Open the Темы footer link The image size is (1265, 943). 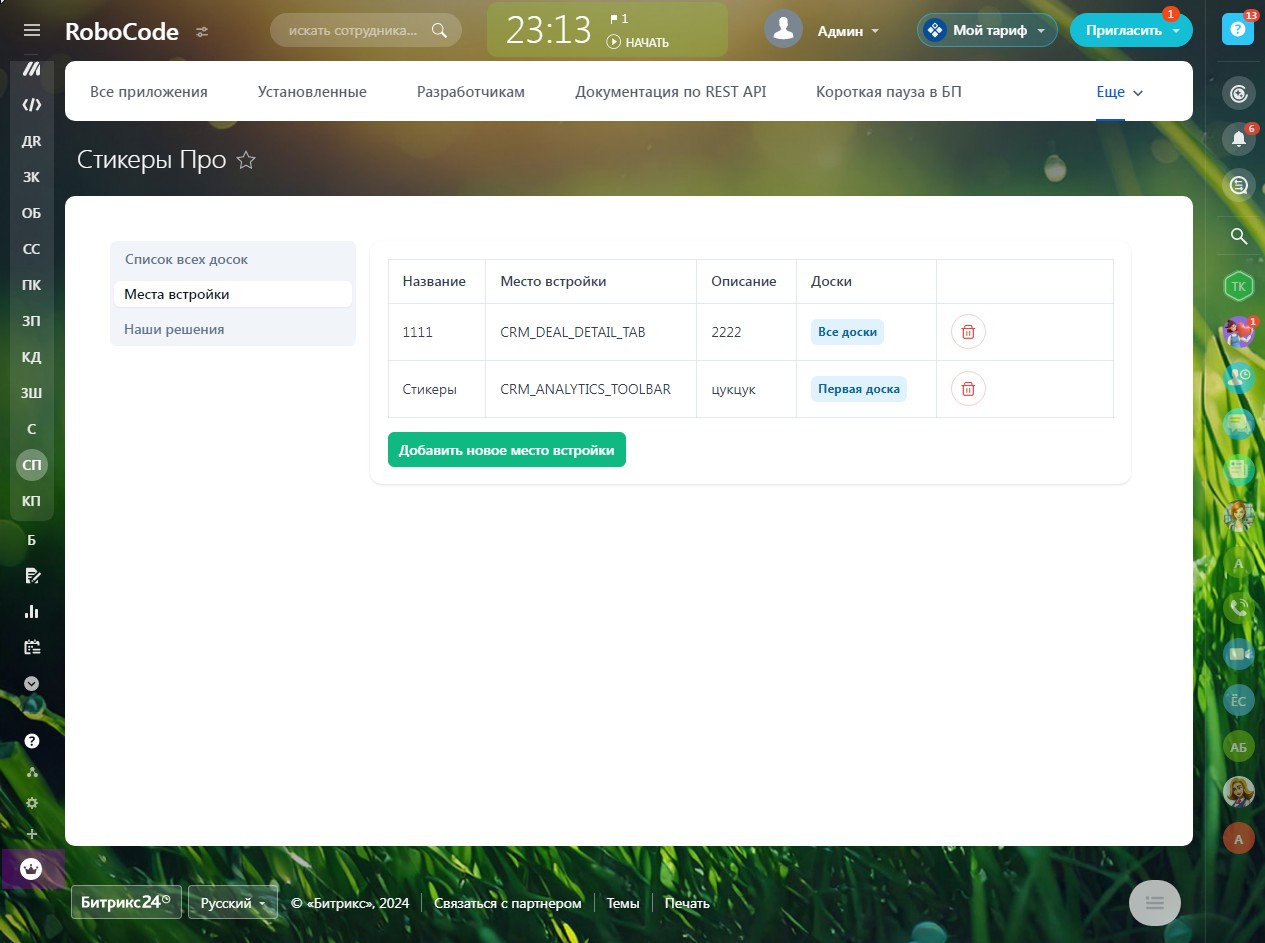(x=623, y=903)
